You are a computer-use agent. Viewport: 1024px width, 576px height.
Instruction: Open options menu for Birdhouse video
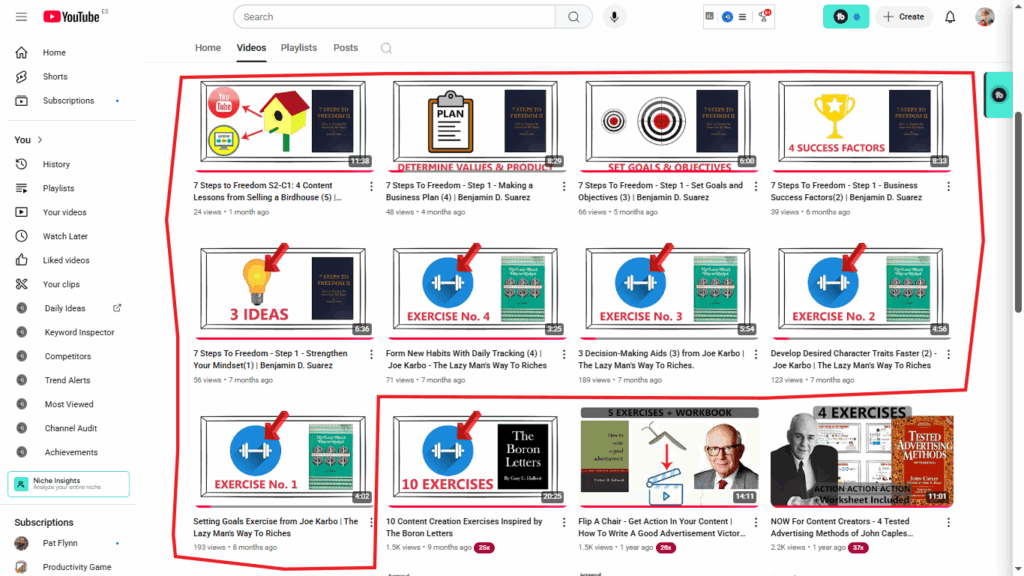click(371, 186)
